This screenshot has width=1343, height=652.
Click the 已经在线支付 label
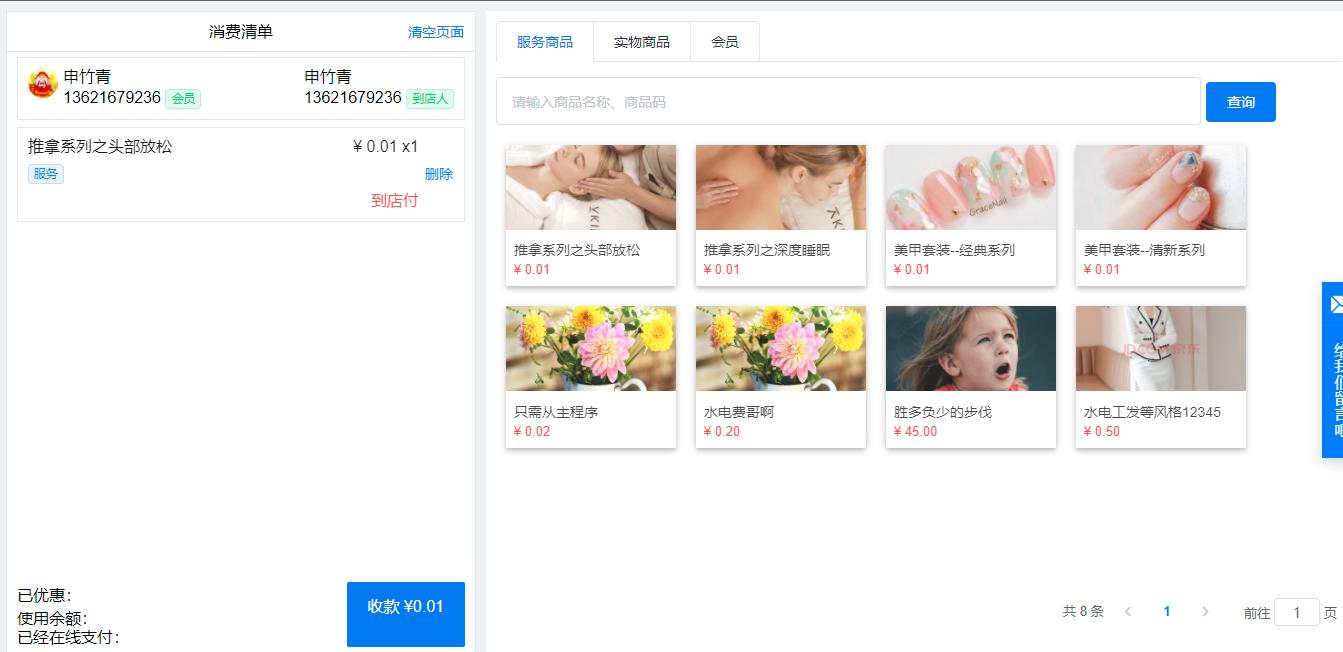click(x=68, y=638)
